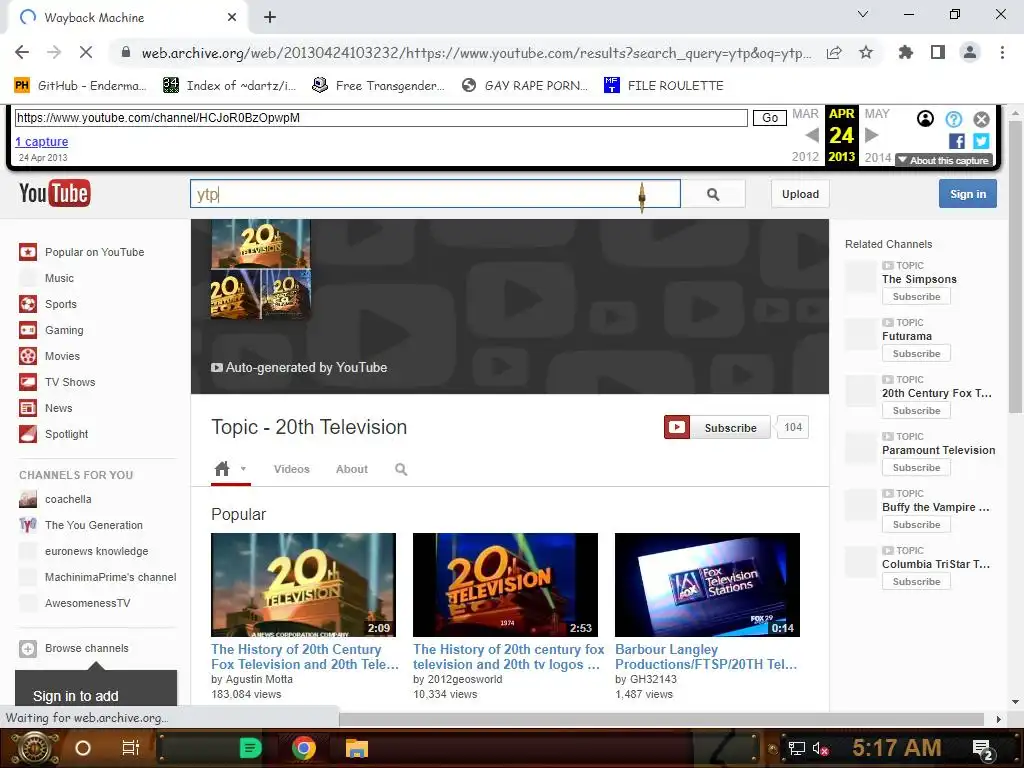Open The You Generation channel
Viewport: 1024px width, 768px height.
[x=93, y=525]
